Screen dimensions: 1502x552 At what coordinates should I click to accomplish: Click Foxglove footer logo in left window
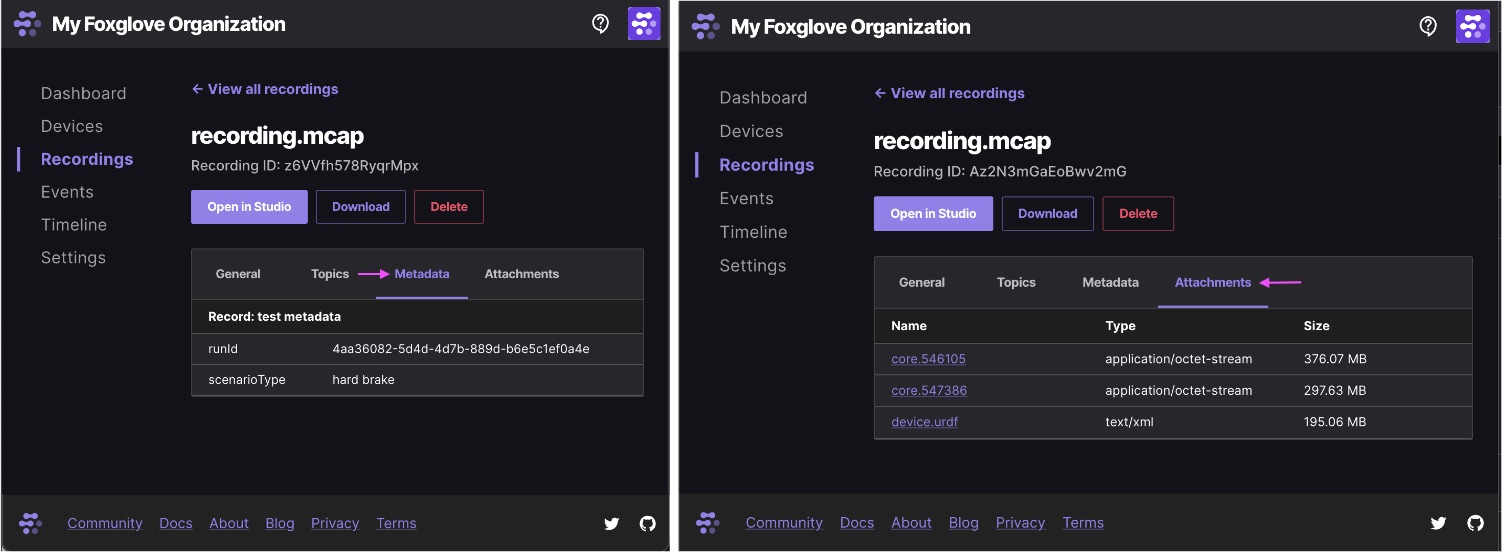click(31, 523)
